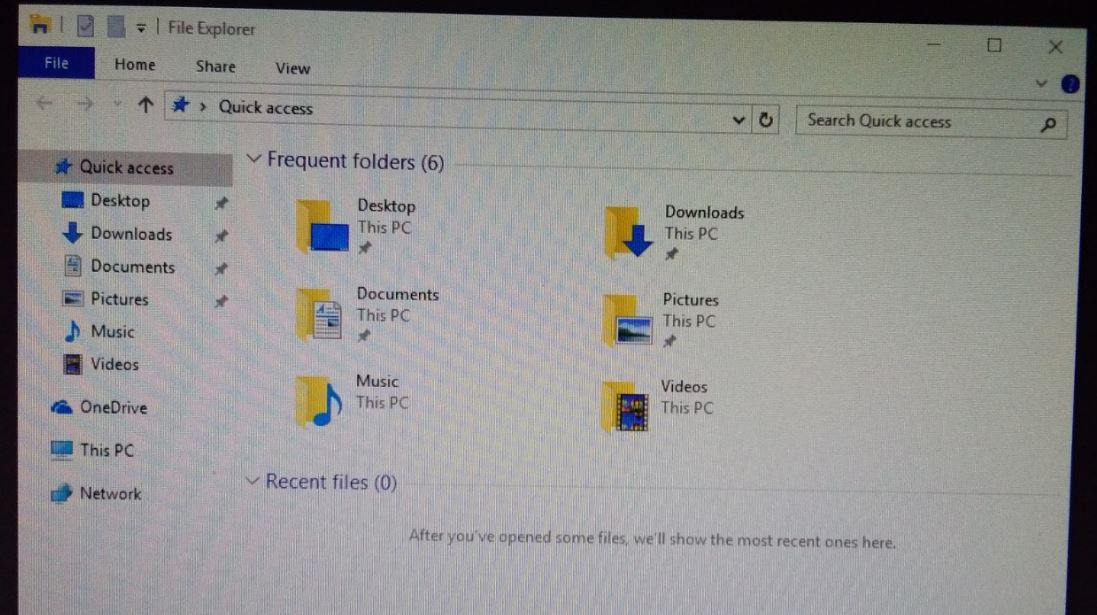Click the File Explorer title bar icon
1097x615 pixels.
tap(40, 25)
